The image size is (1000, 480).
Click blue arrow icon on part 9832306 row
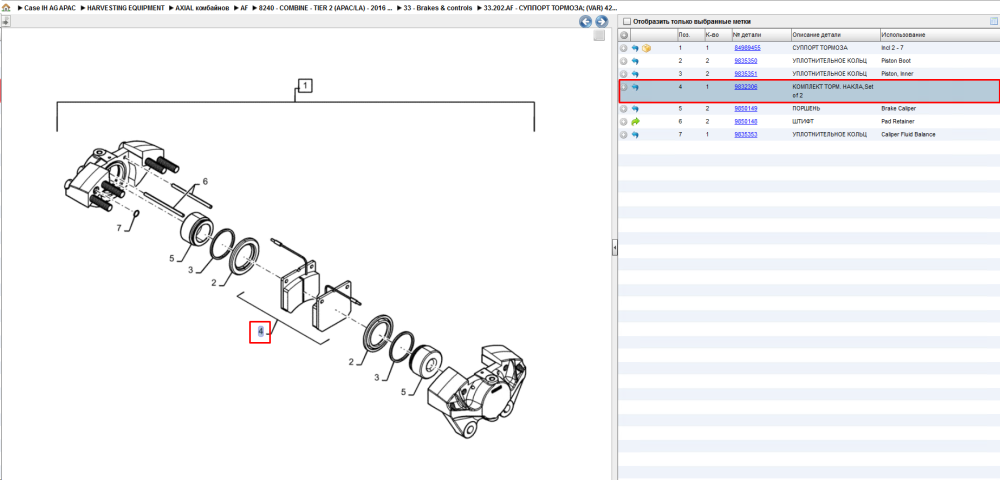pyautogui.click(x=635, y=87)
